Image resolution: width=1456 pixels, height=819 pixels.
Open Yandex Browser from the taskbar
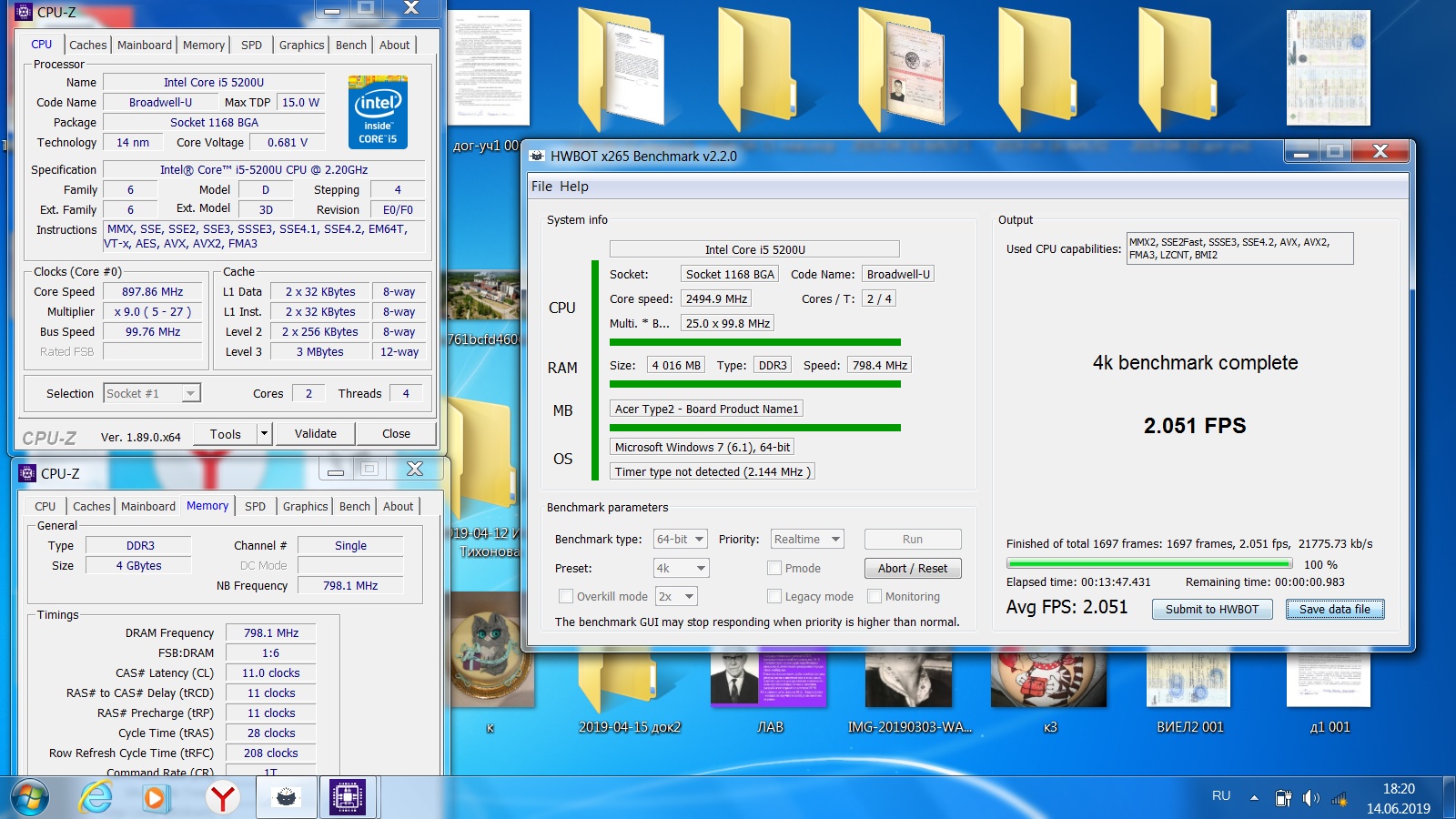(x=223, y=798)
